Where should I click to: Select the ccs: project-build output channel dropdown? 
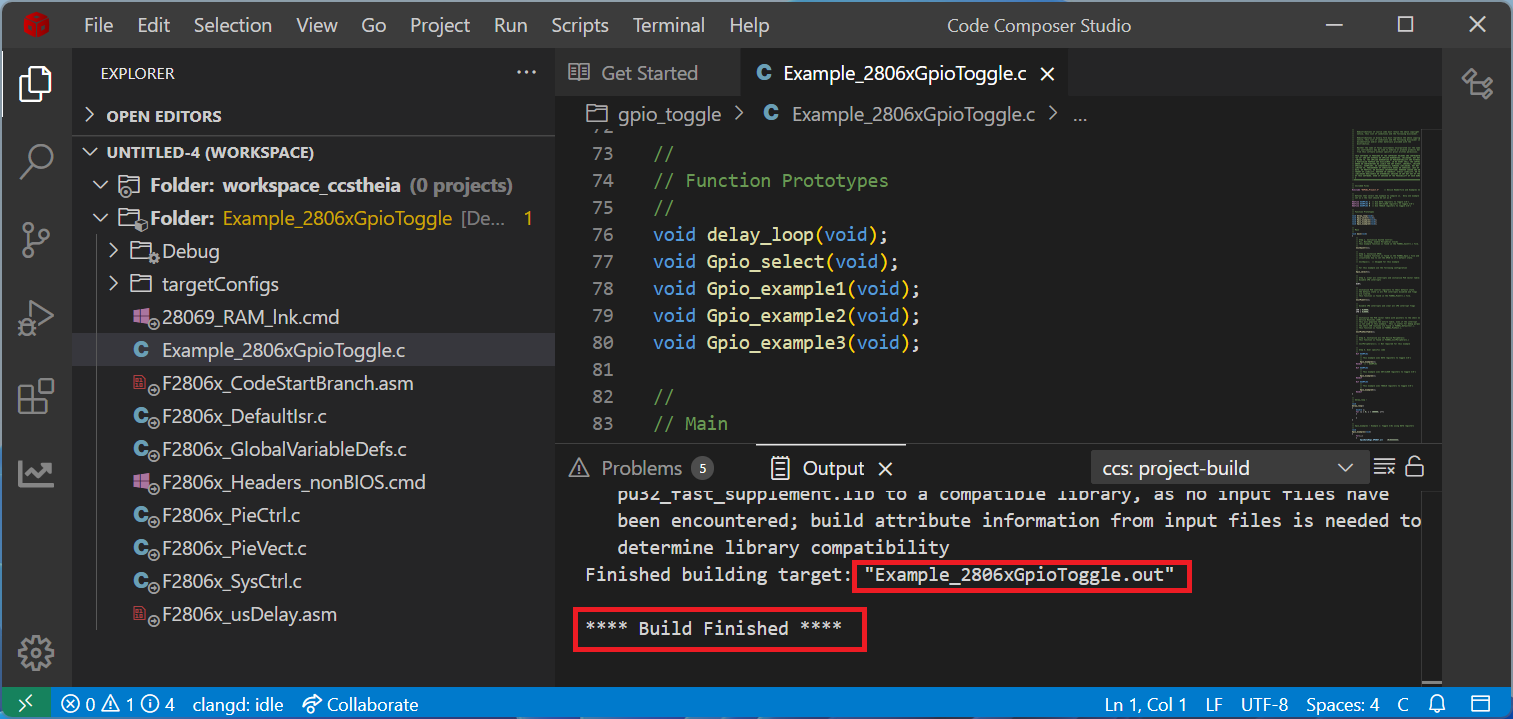tap(1228, 468)
